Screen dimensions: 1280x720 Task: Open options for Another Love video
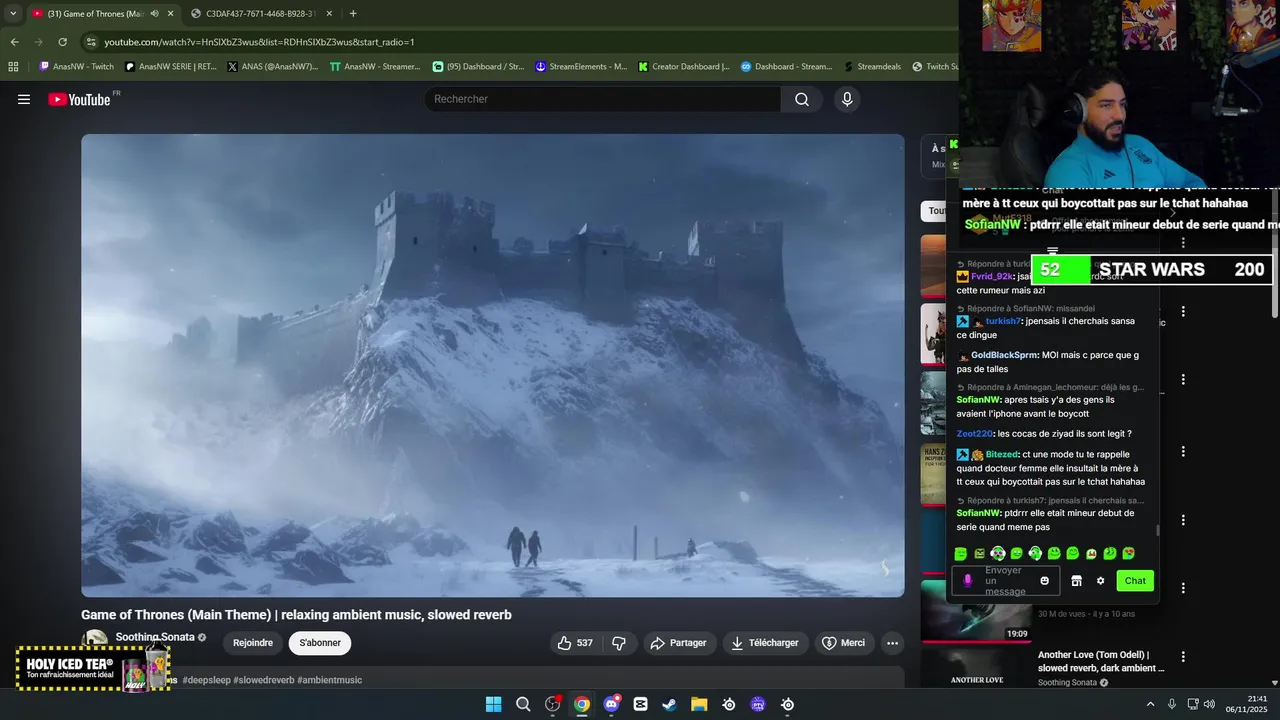click(x=1183, y=657)
